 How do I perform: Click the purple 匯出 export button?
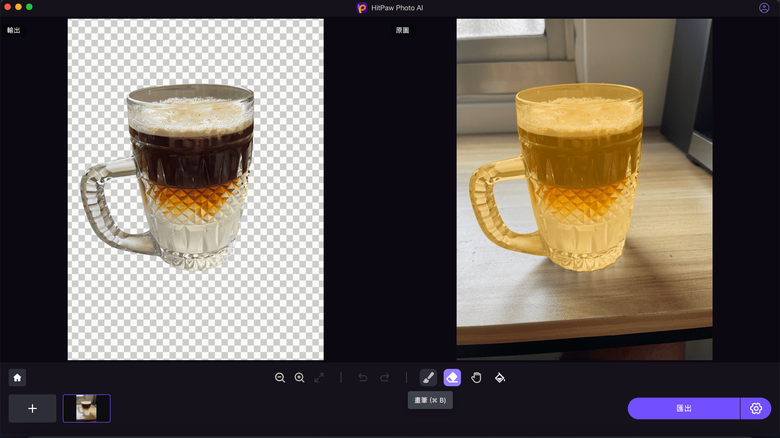(683, 408)
